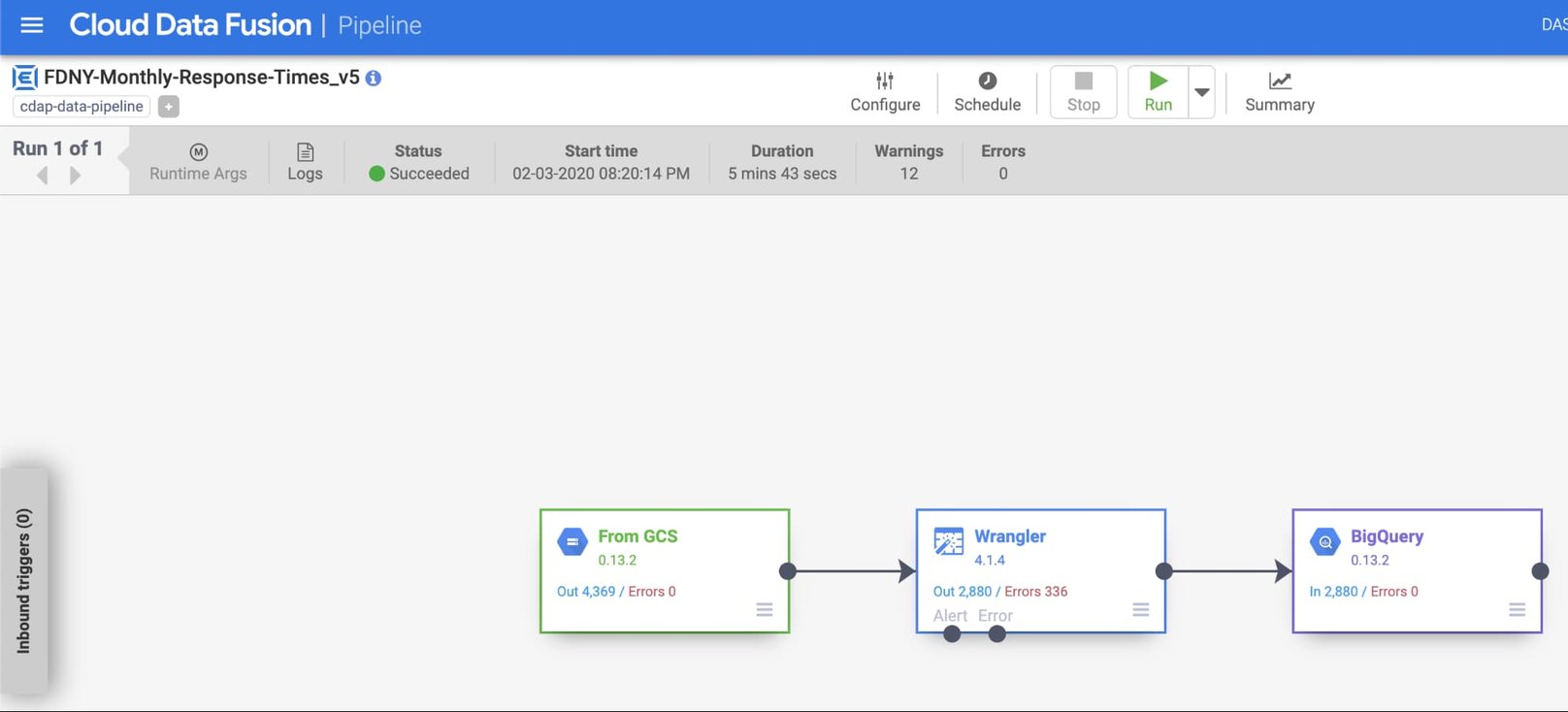Open Runtime Args
Image resolution: width=1568 pixels, height=712 pixels.
(198, 162)
